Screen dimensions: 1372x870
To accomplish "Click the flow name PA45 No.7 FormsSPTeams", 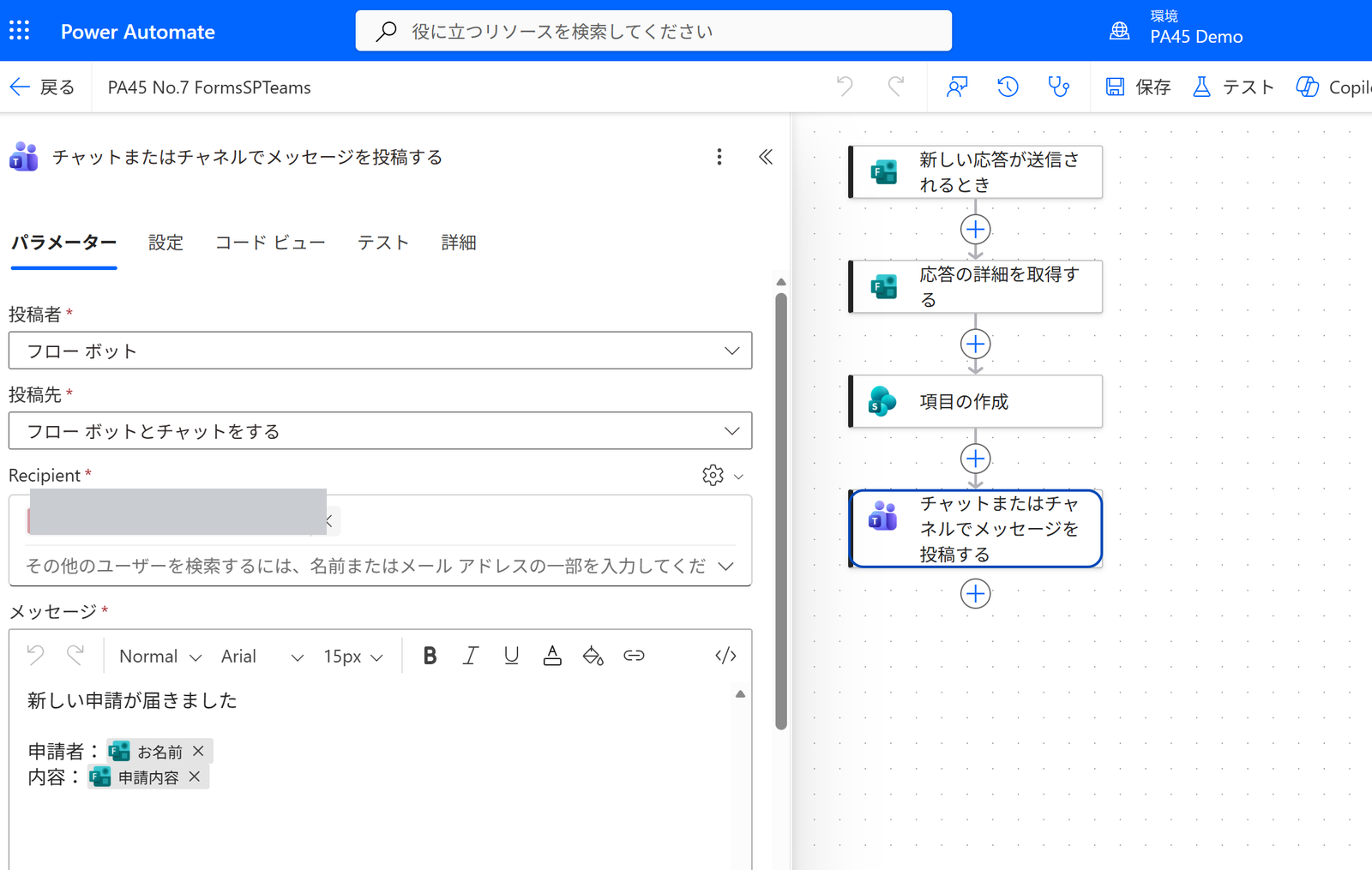I will tap(209, 87).
